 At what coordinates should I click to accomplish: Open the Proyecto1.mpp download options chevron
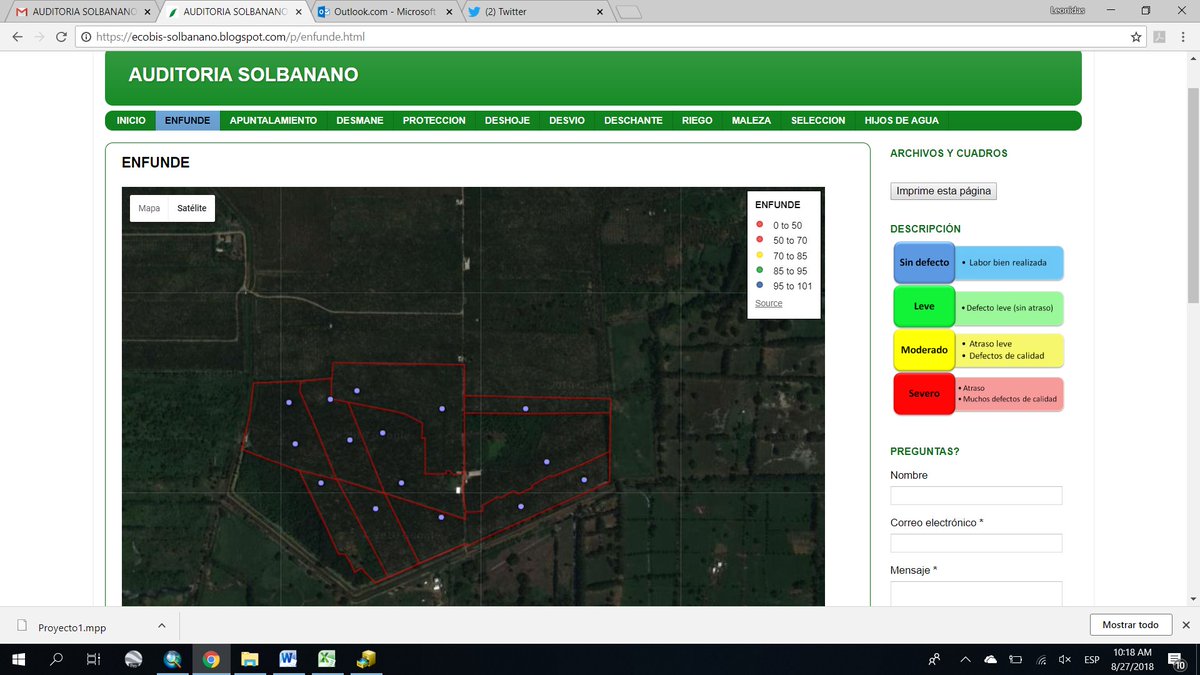(161, 626)
